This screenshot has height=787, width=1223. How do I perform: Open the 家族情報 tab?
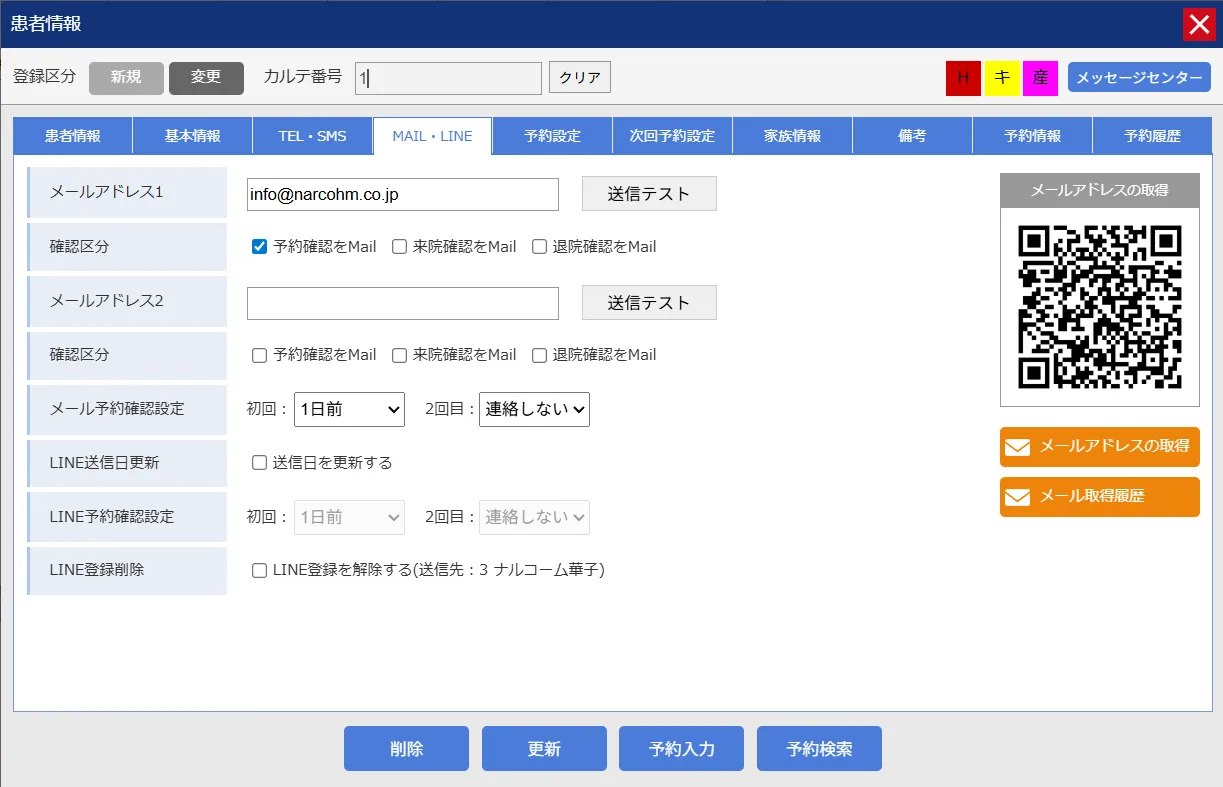(792, 136)
